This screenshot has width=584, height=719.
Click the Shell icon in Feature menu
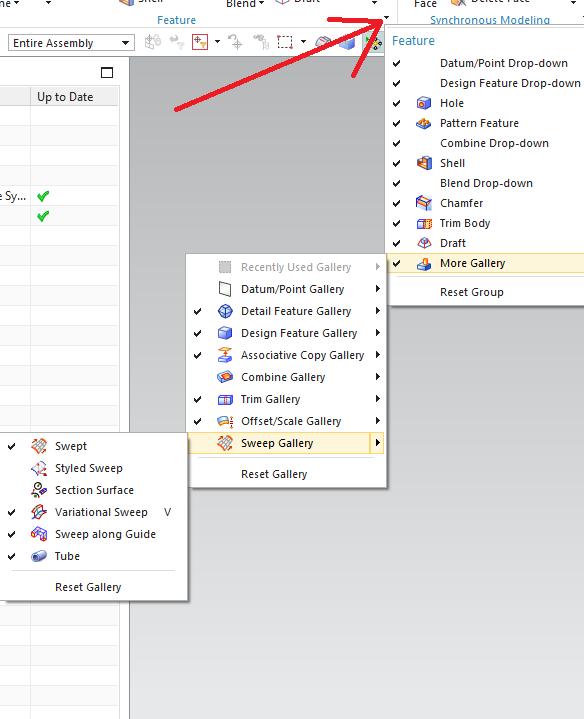coord(424,163)
